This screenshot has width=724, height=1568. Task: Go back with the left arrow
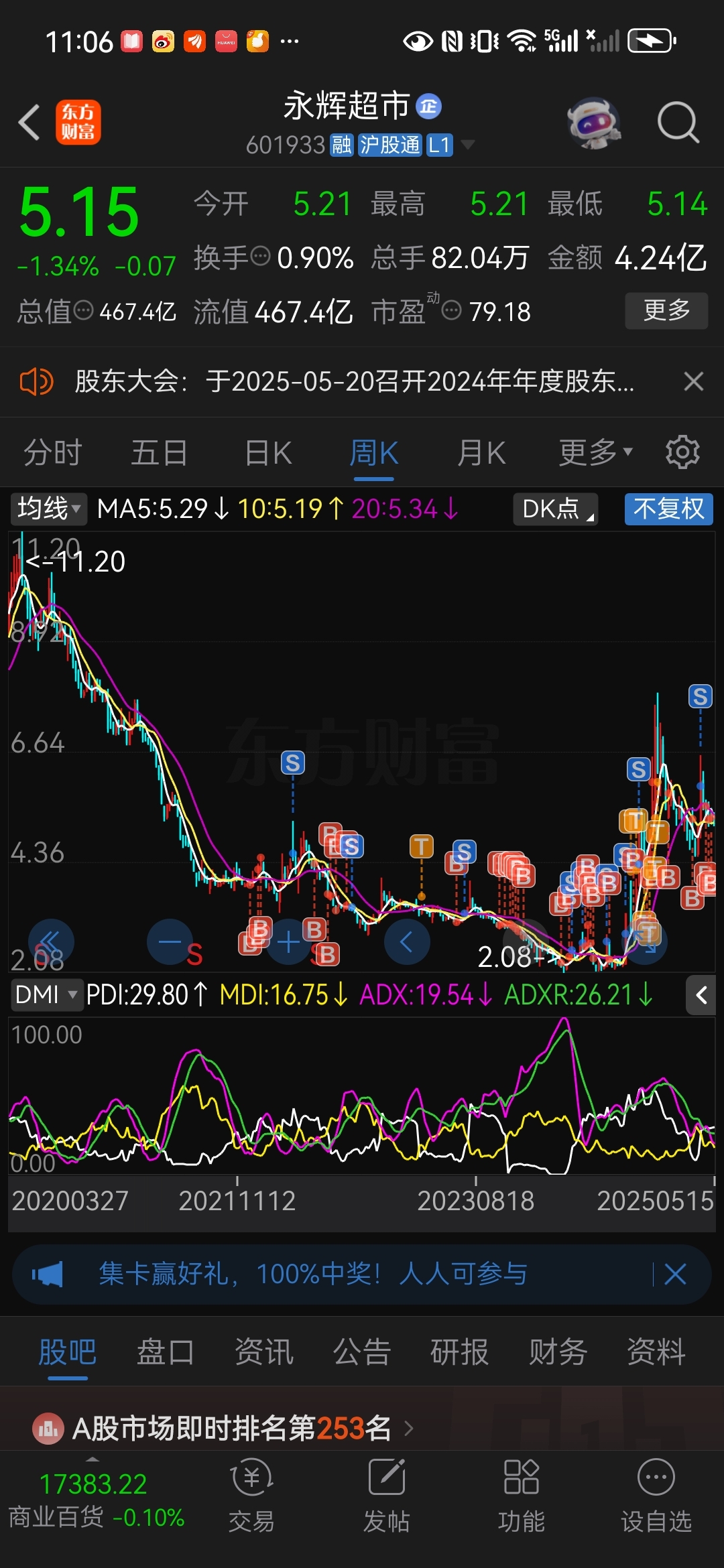(x=29, y=123)
